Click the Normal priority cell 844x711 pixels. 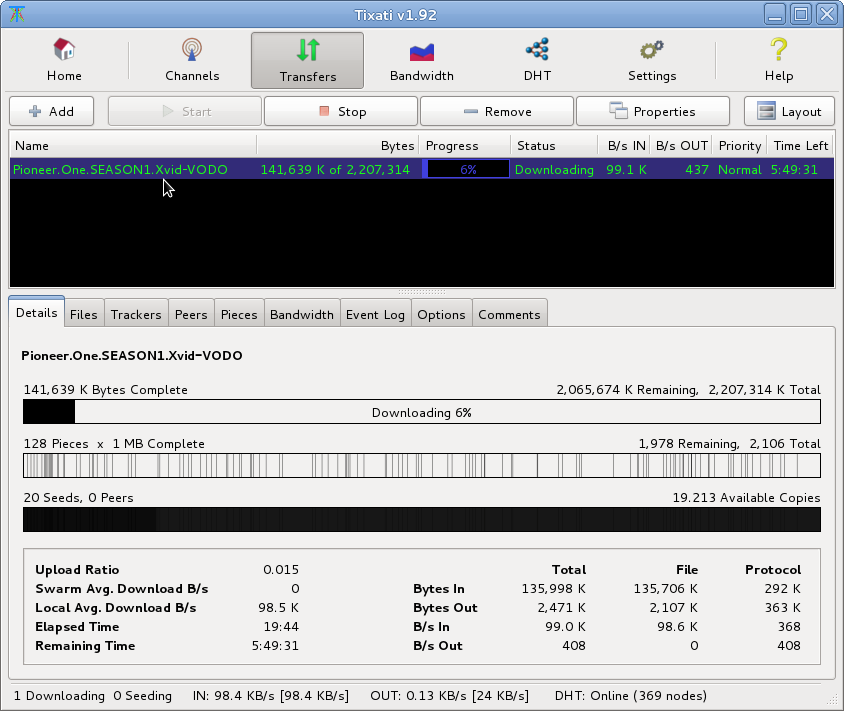coord(740,170)
